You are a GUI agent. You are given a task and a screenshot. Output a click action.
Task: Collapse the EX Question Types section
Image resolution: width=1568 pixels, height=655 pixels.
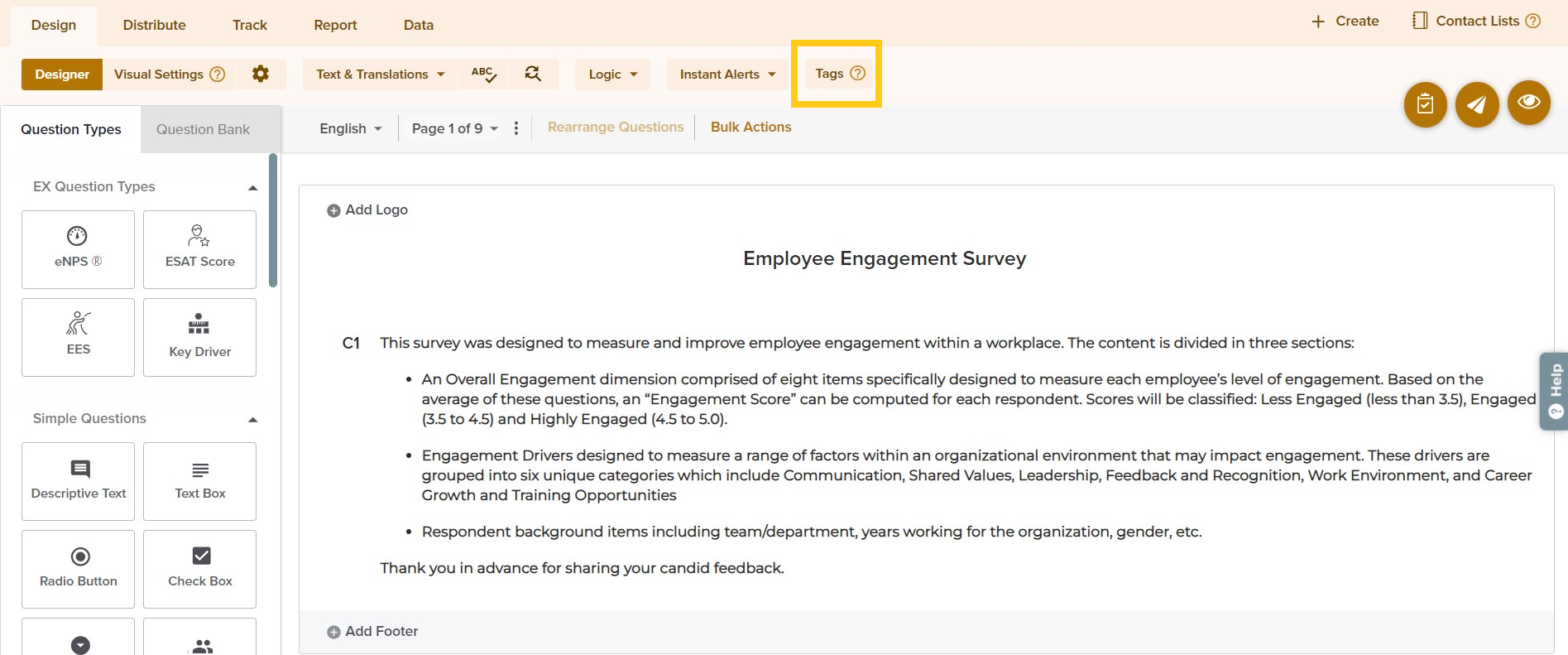(x=252, y=188)
